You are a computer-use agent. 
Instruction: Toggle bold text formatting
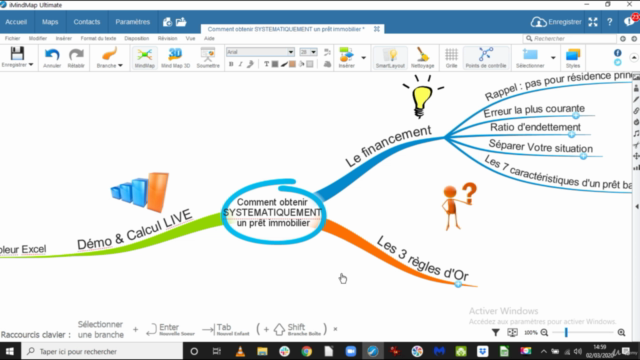(231, 64)
